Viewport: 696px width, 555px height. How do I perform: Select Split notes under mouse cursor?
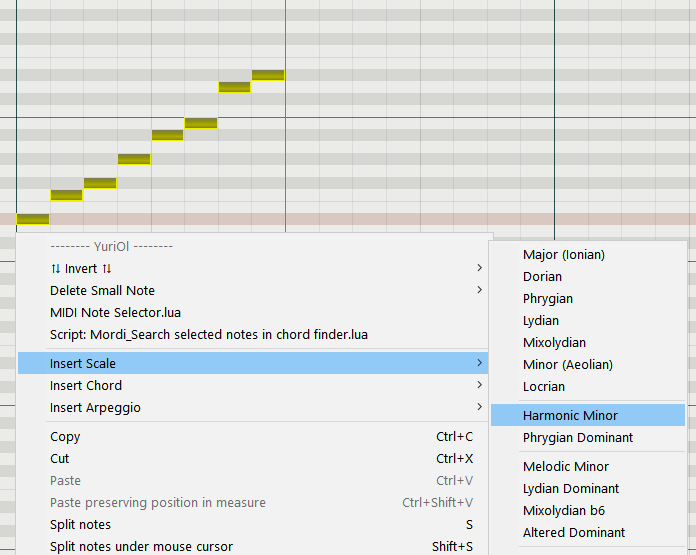253,546
